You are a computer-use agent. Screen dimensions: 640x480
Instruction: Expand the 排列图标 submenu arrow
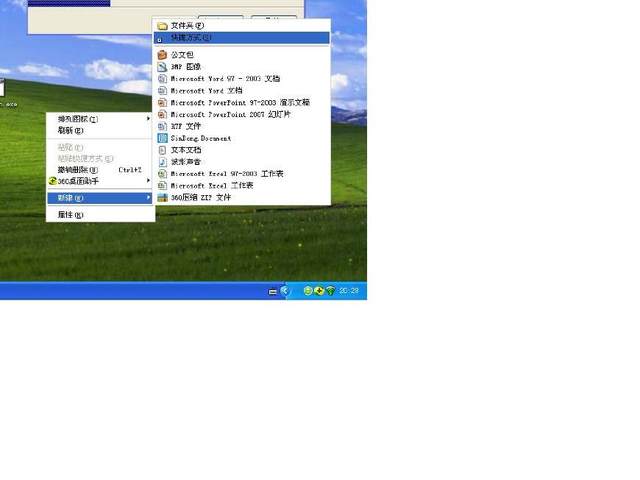coord(148,119)
